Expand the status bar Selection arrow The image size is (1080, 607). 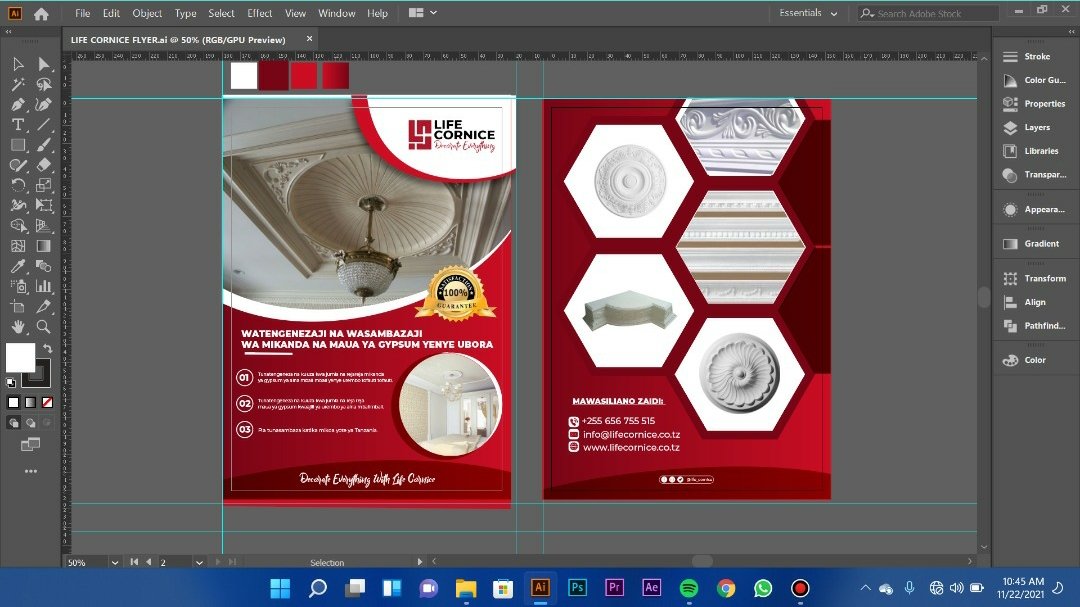[x=419, y=562]
